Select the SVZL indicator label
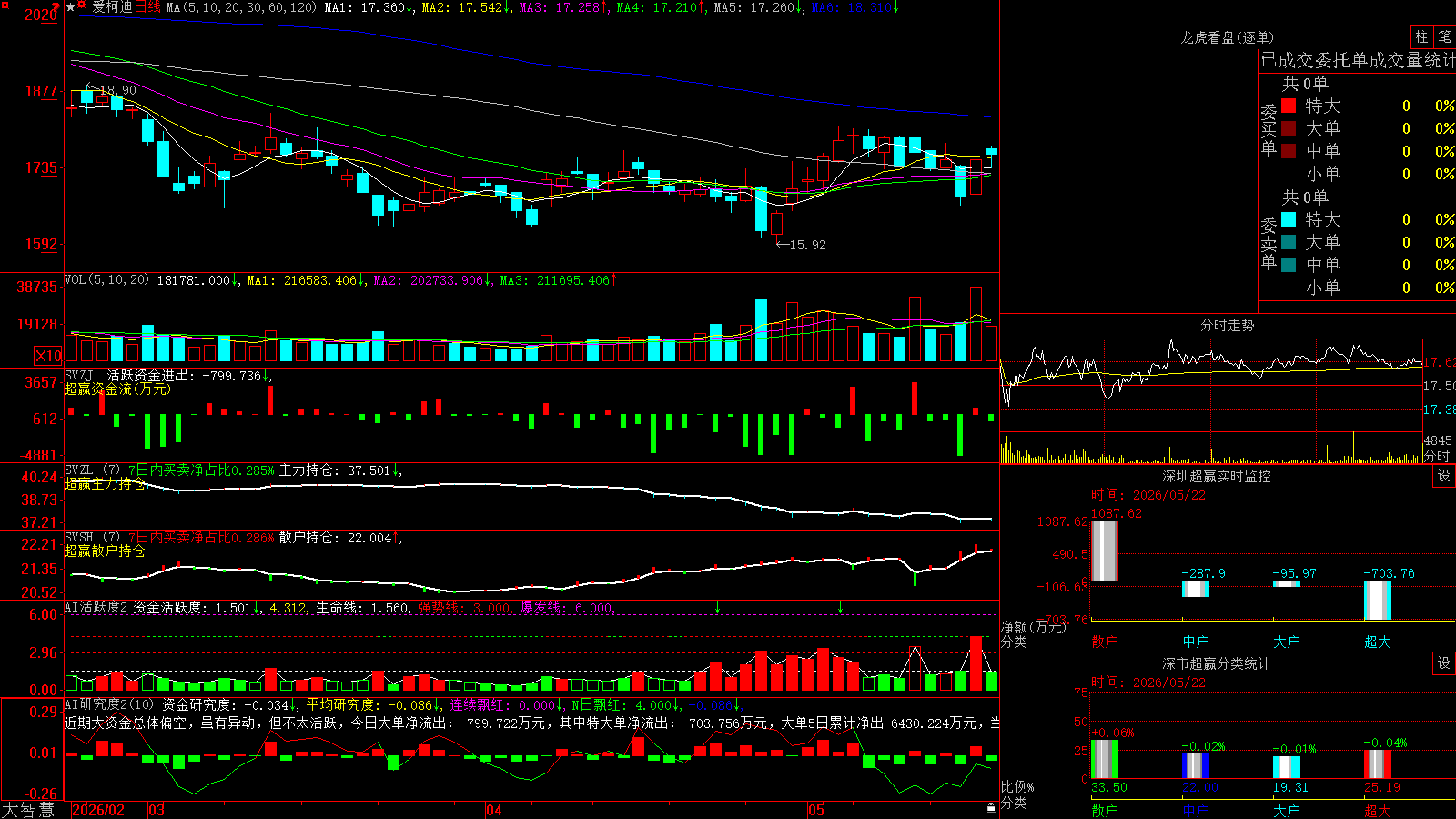Viewport: 1456px width, 819px height. (79, 470)
